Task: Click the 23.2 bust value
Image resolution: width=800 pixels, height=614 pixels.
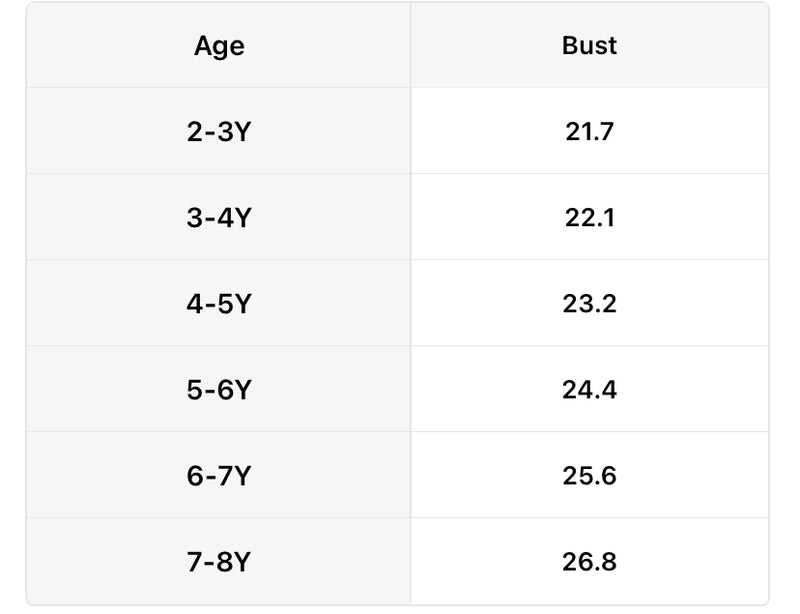Action: [x=589, y=303]
